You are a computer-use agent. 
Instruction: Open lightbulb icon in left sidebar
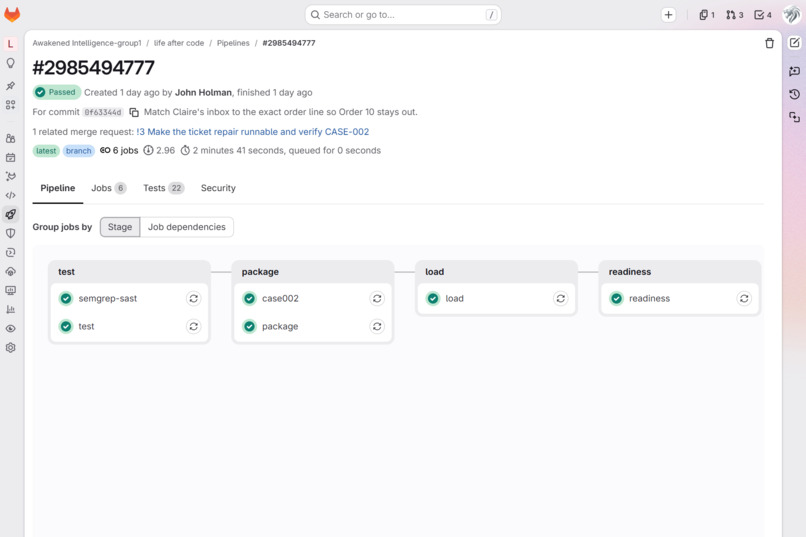click(x=10, y=63)
